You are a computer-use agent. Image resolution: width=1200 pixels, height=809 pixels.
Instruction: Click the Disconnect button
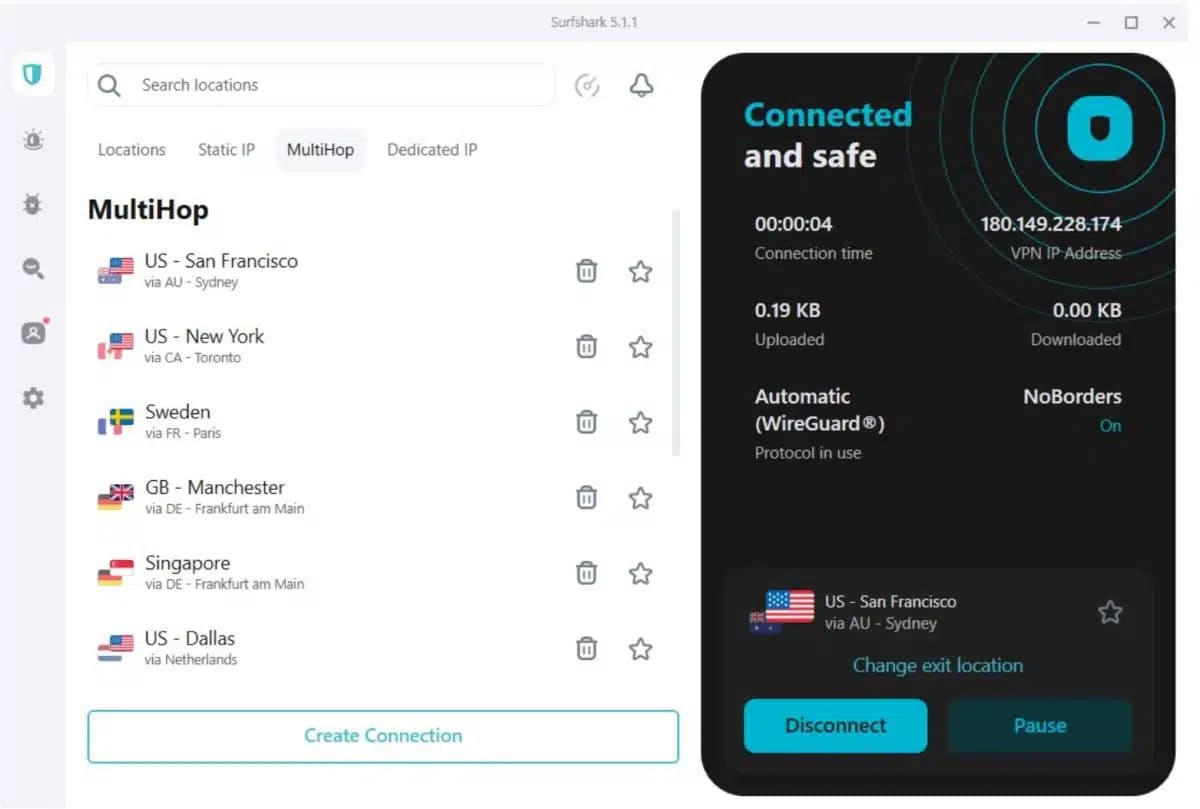836,725
